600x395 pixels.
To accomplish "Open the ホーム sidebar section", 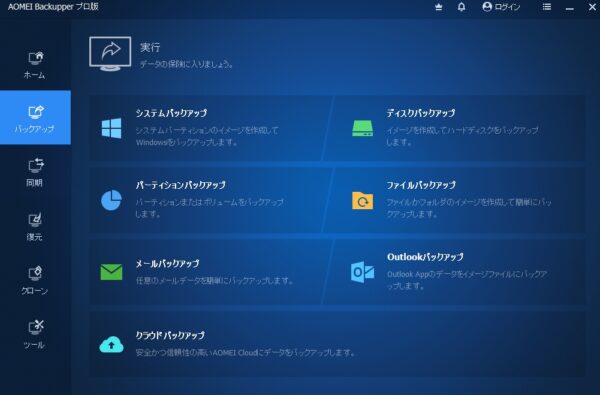I will tap(35, 64).
